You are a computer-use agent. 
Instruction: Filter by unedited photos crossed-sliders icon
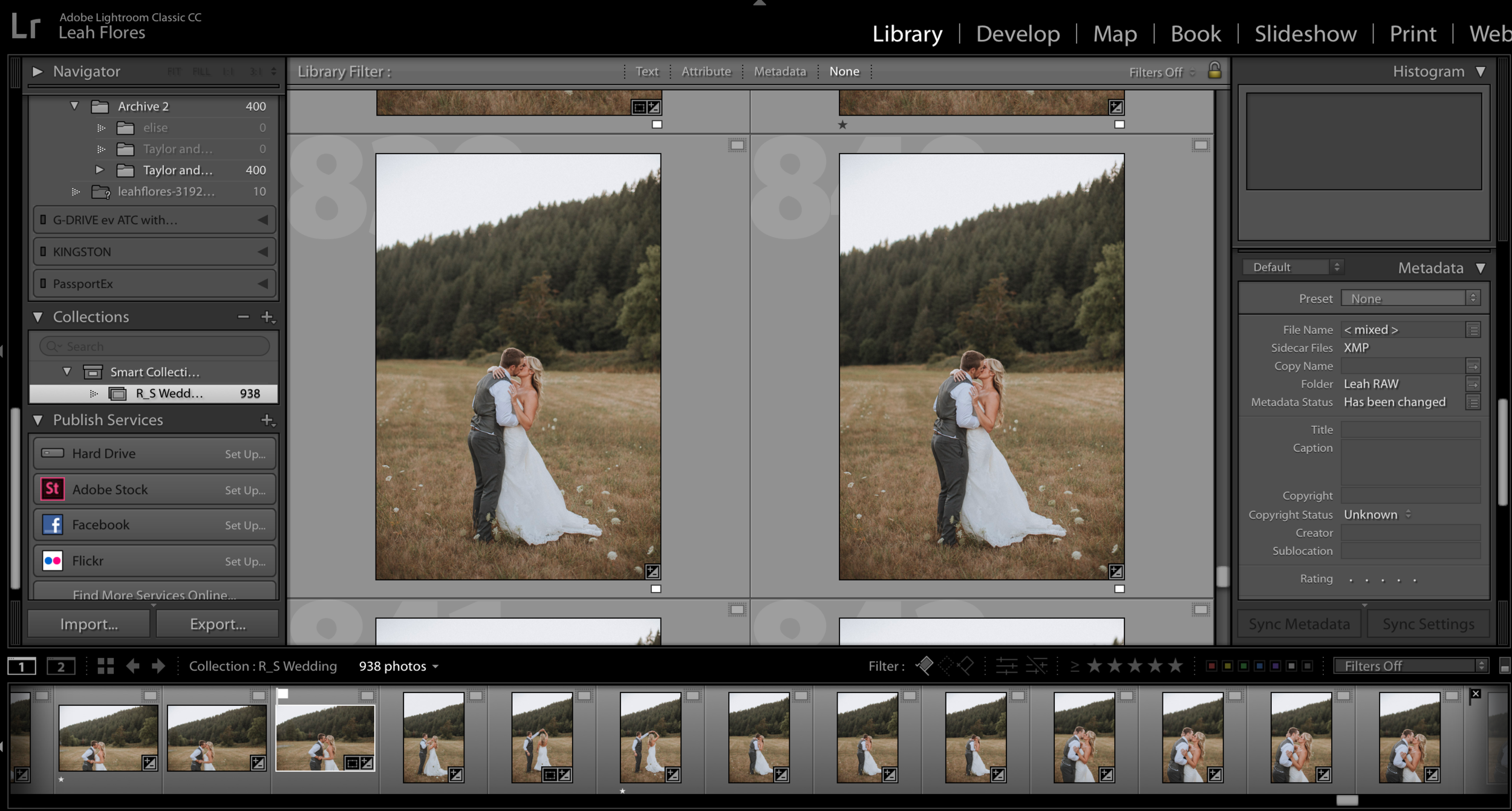click(x=1037, y=666)
